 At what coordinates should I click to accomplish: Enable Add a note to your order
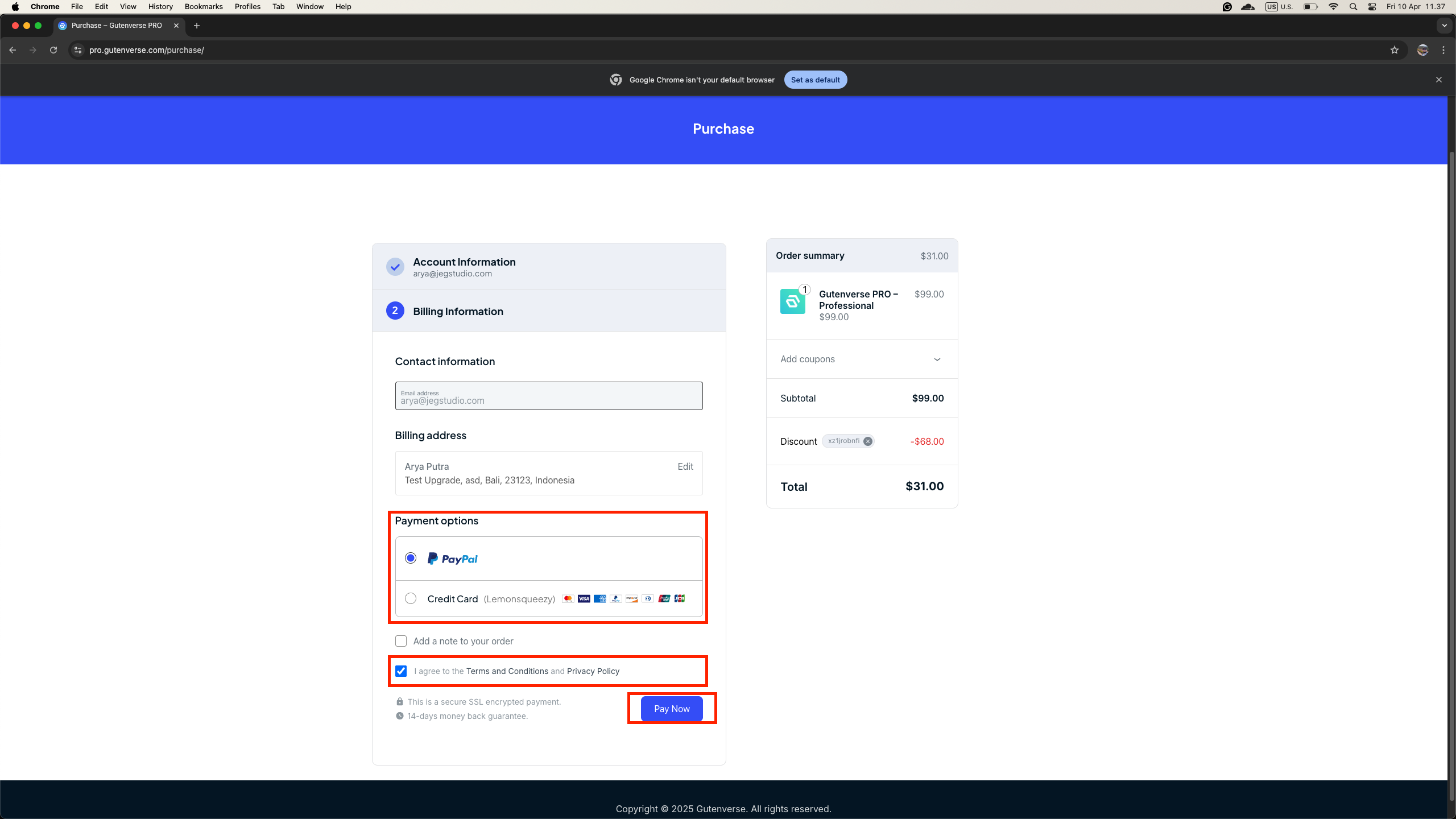(401, 641)
